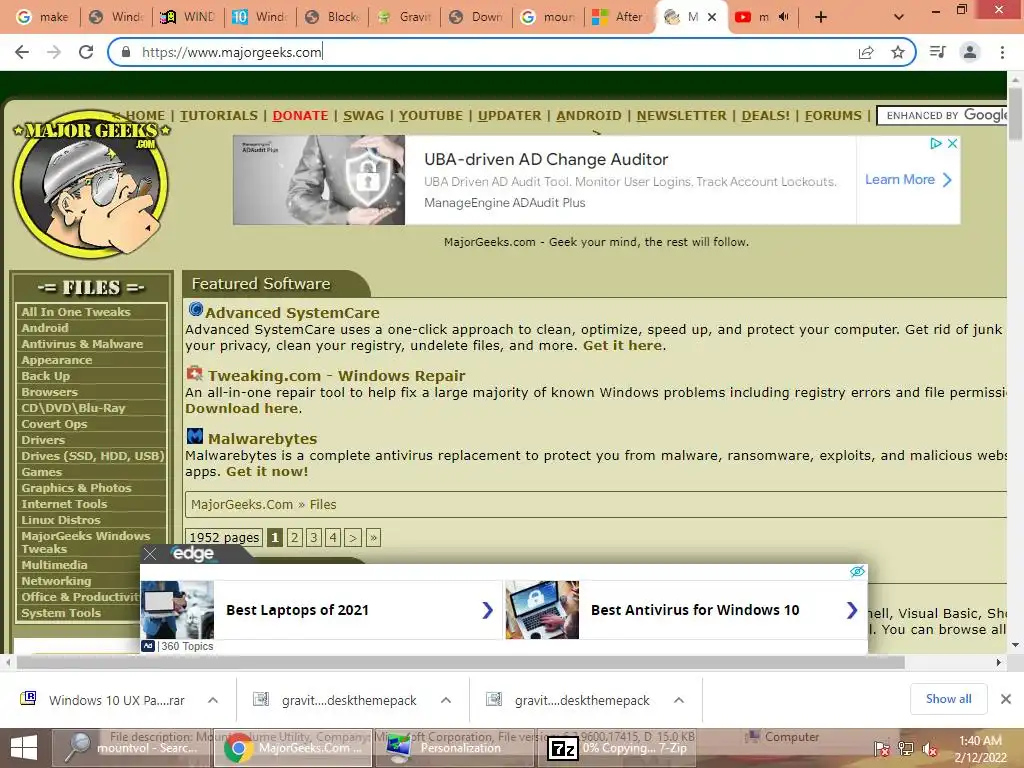Switch to the 'Gravit' browser tab
The height and width of the screenshot is (768, 1024).
pyautogui.click(x=404, y=17)
